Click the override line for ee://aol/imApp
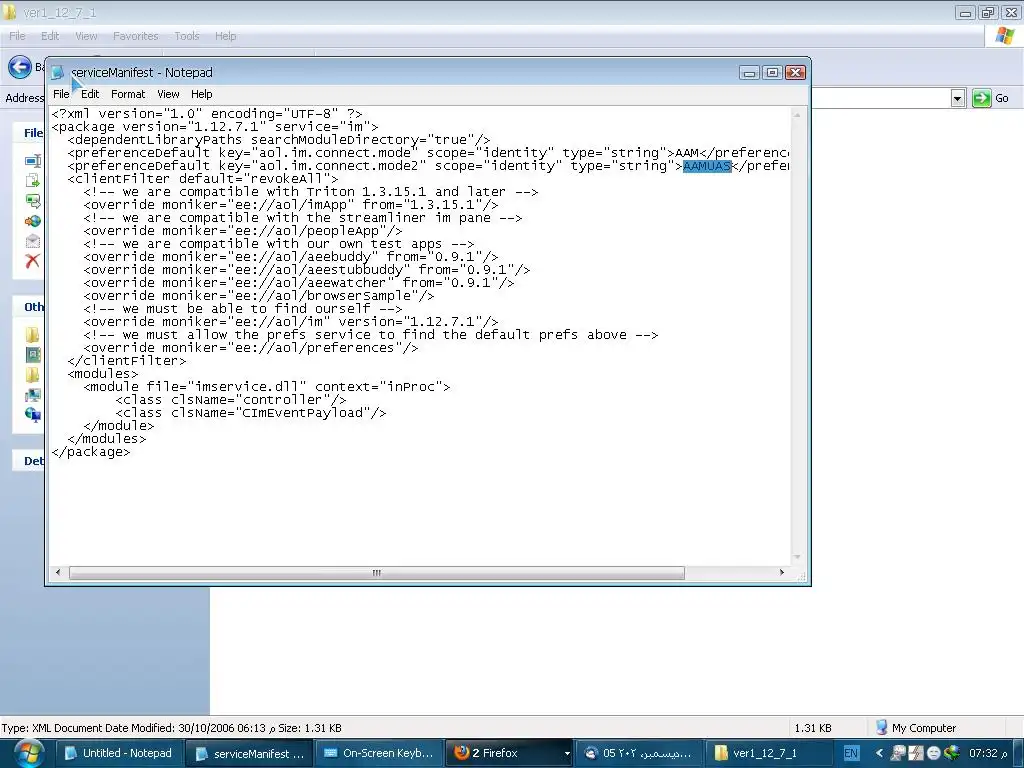 click(291, 204)
